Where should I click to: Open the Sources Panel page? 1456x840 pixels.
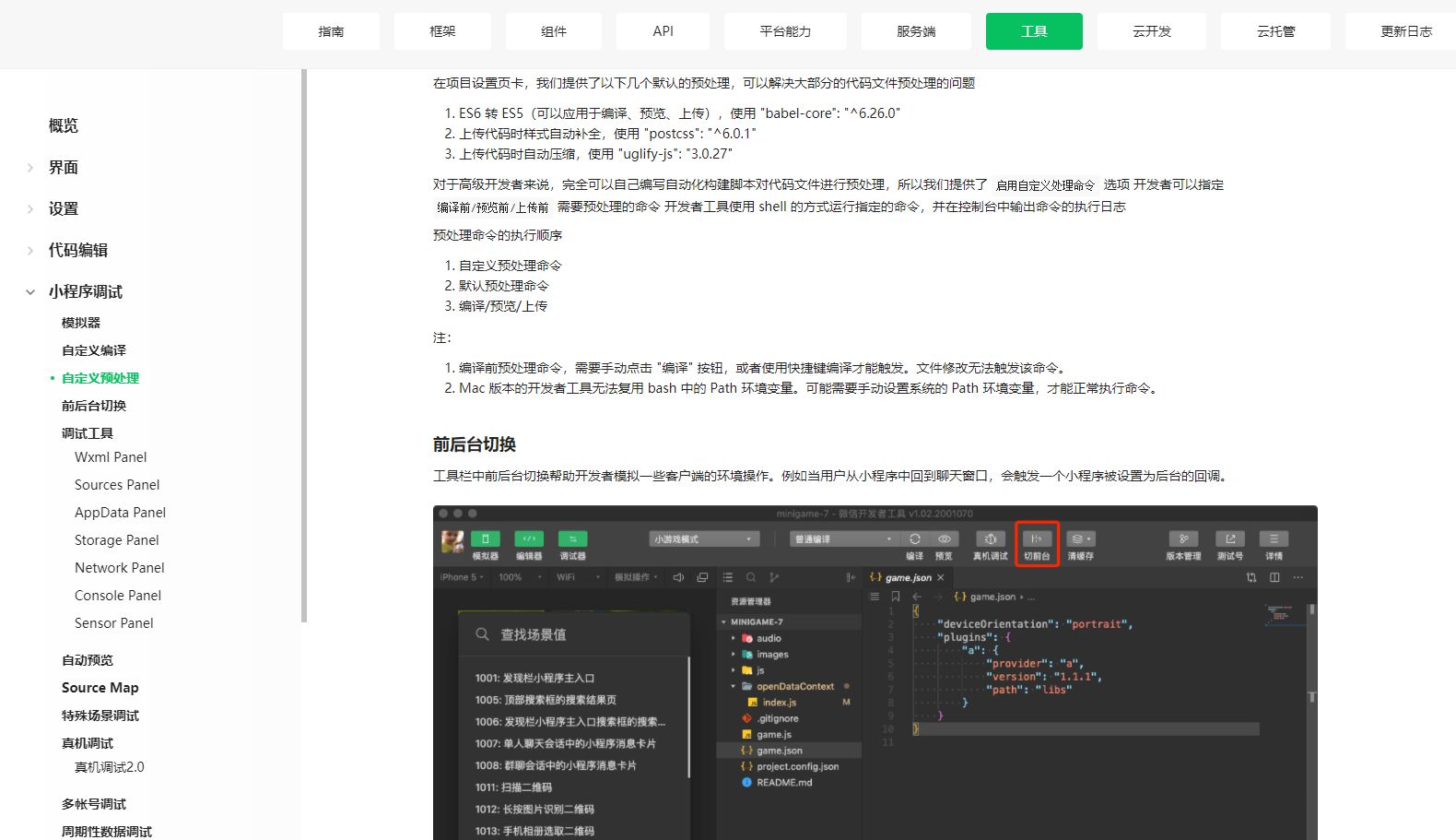coord(117,485)
